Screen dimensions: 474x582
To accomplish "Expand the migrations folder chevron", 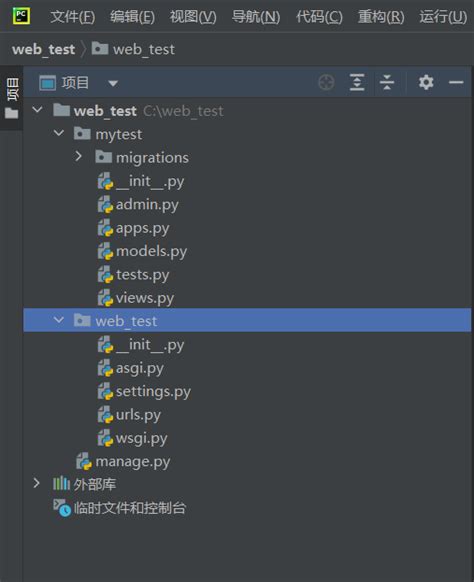I will pos(78,157).
